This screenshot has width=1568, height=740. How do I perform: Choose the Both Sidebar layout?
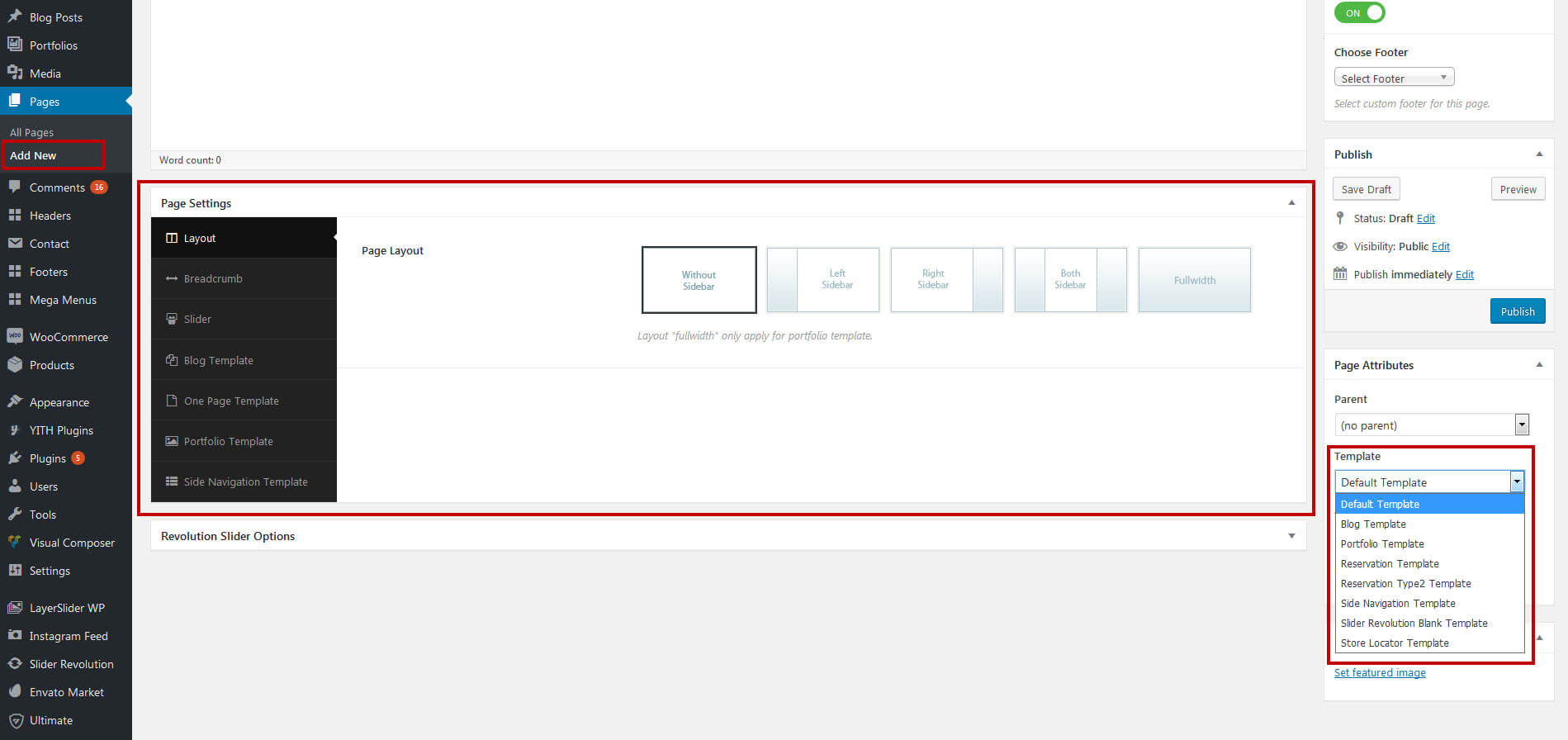[x=1070, y=280]
